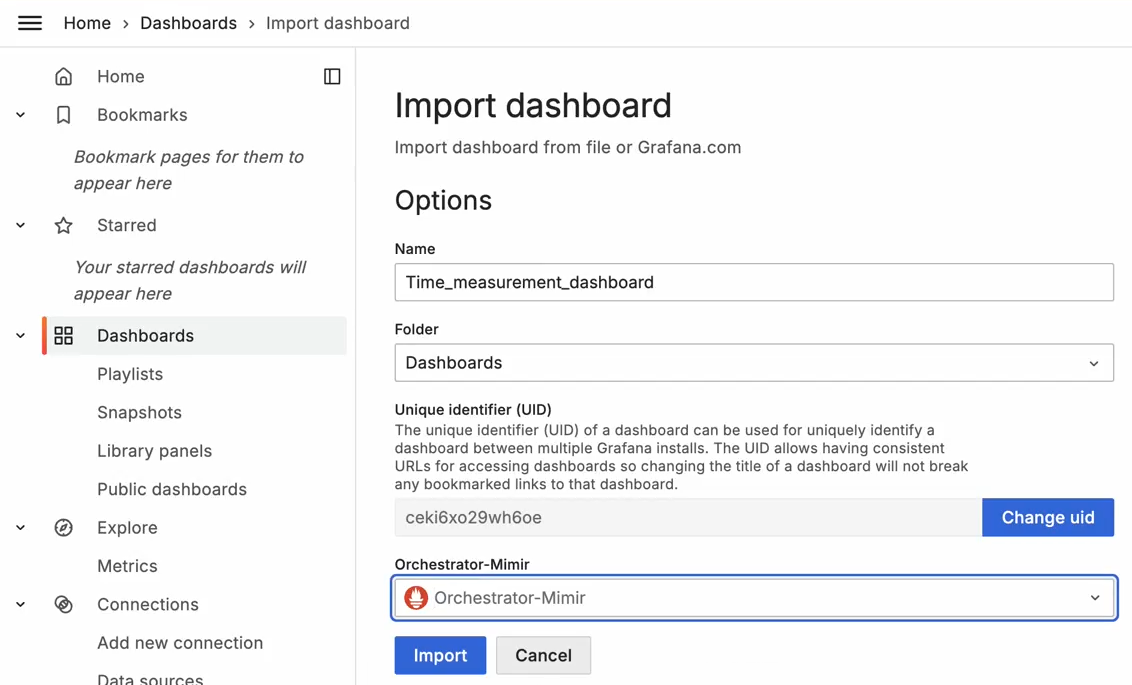1132x685 pixels.
Task: Select Snapshots in the sidebar
Action: [139, 412]
